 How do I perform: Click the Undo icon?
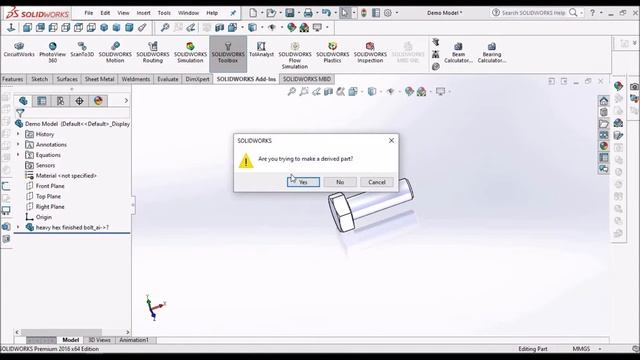pos(326,13)
